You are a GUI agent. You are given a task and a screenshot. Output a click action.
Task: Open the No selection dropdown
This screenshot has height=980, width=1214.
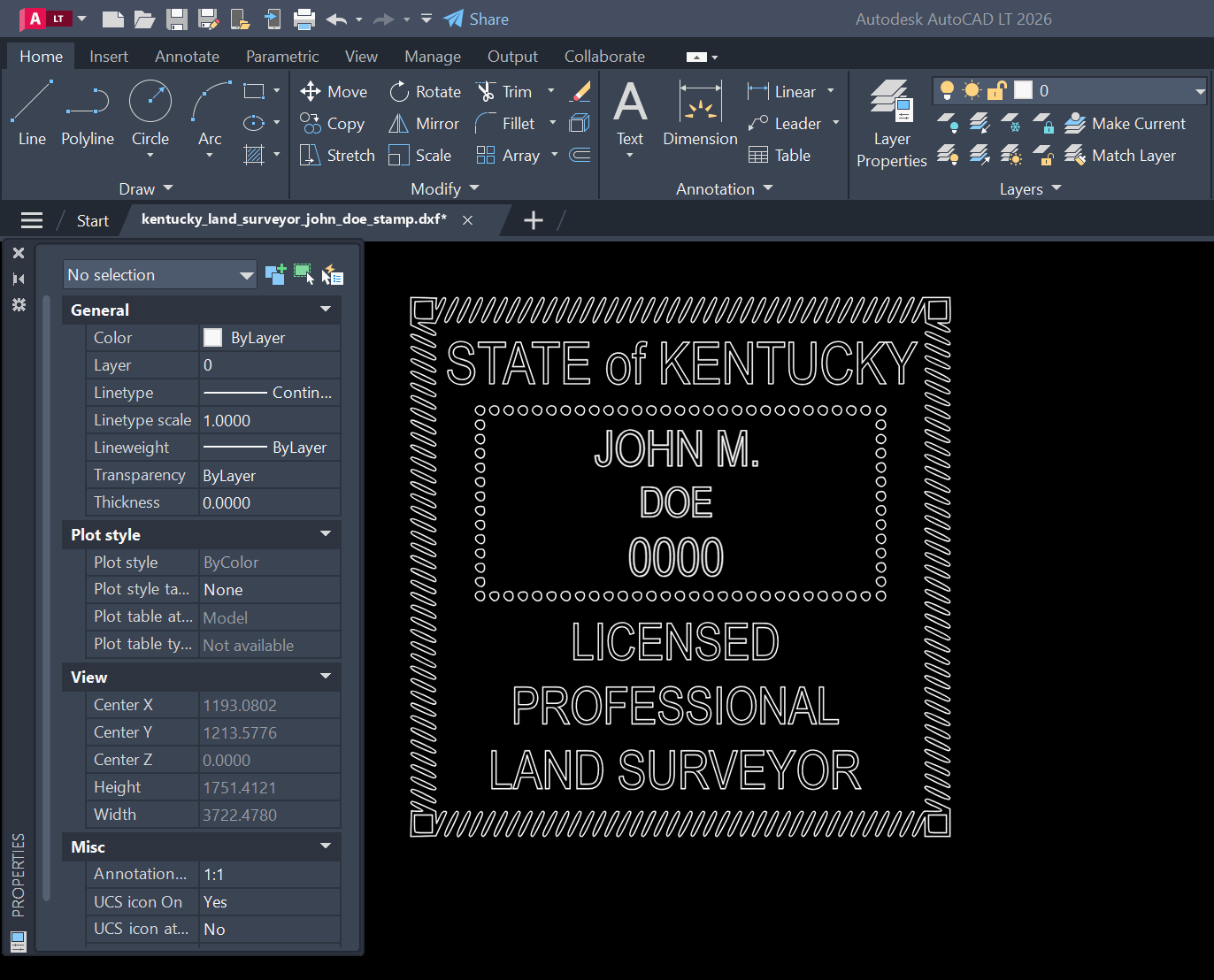pyautogui.click(x=160, y=274)
